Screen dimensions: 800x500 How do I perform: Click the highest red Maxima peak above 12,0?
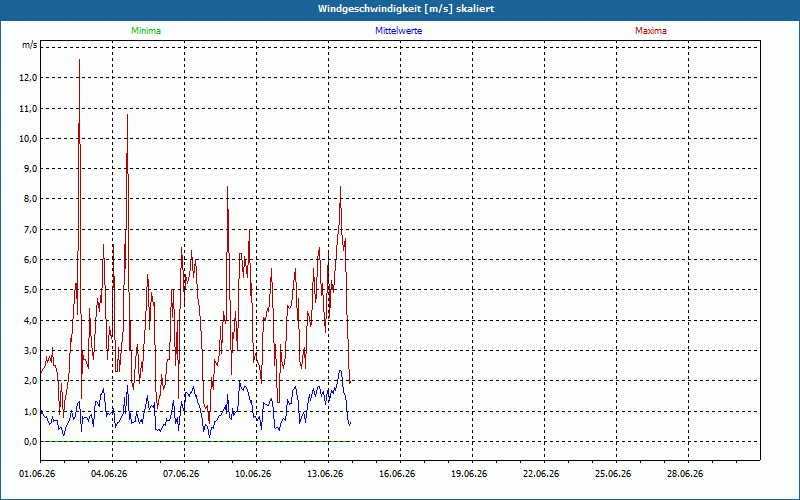click(80, 60)
